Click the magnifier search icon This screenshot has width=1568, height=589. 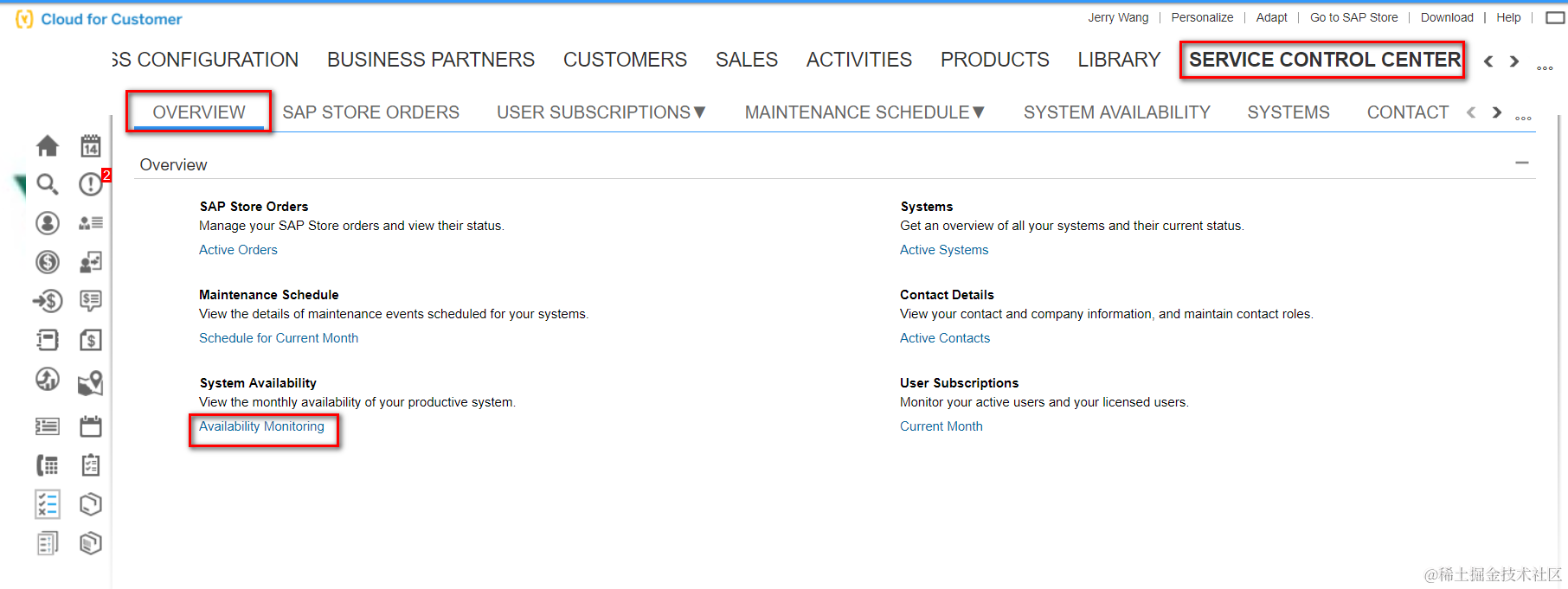[48, 184]
